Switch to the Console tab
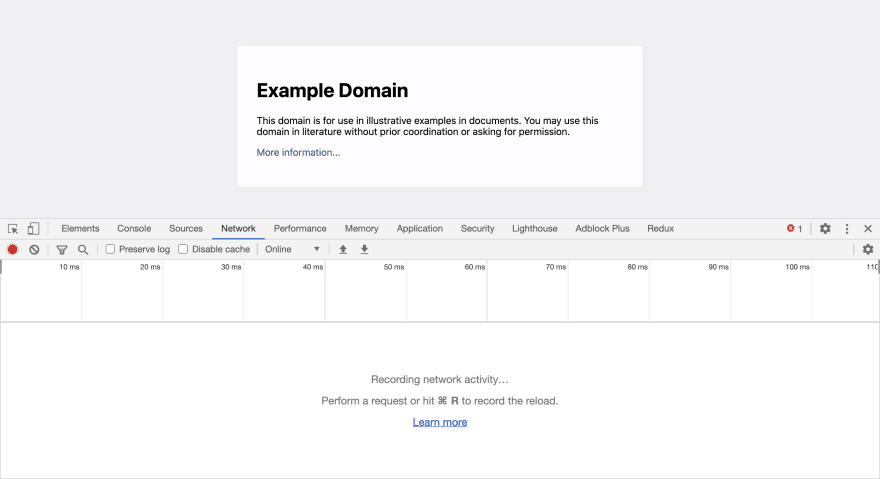This screenshot has width=880, height=479. click(x=134, y=229)
